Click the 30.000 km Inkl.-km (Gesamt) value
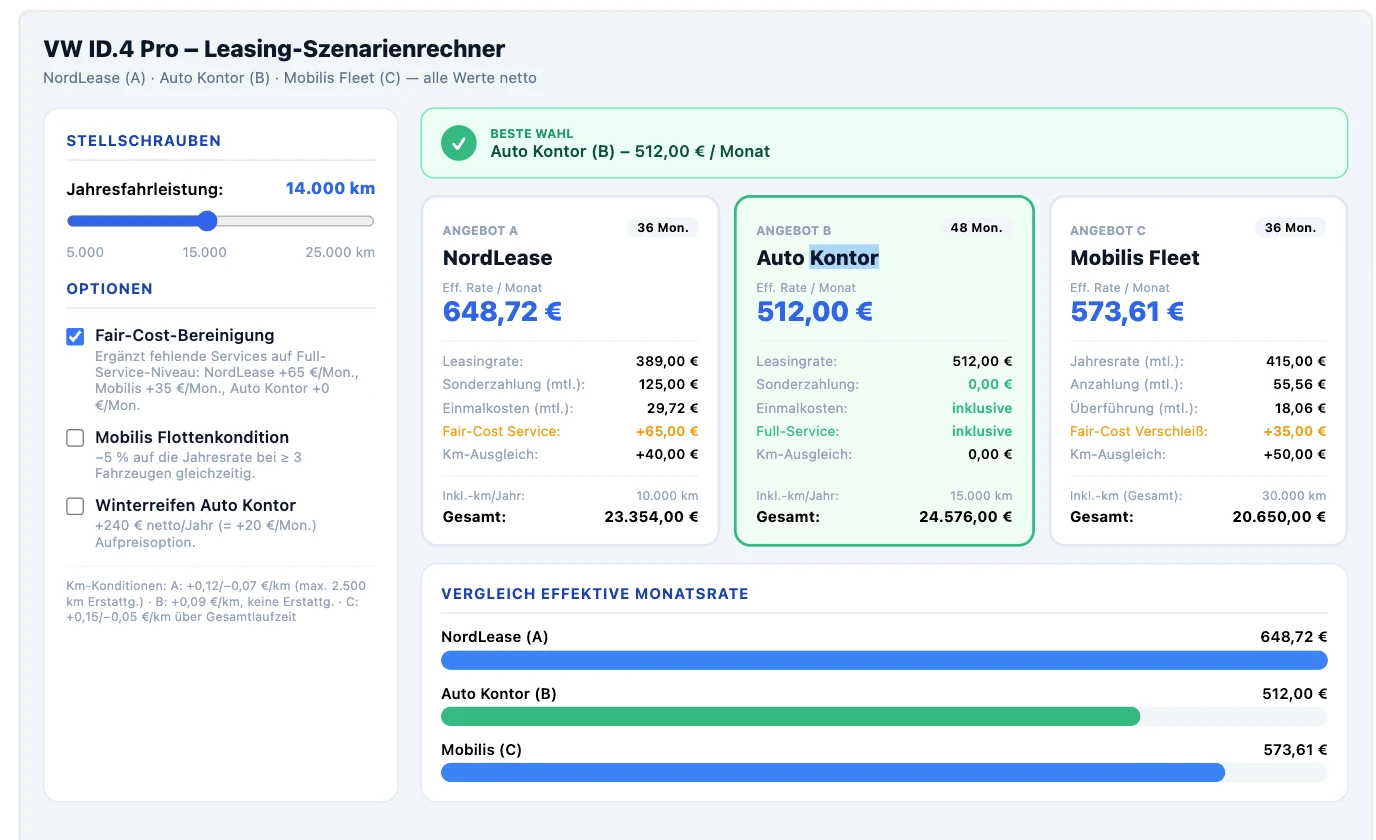 coord(1293,496)
